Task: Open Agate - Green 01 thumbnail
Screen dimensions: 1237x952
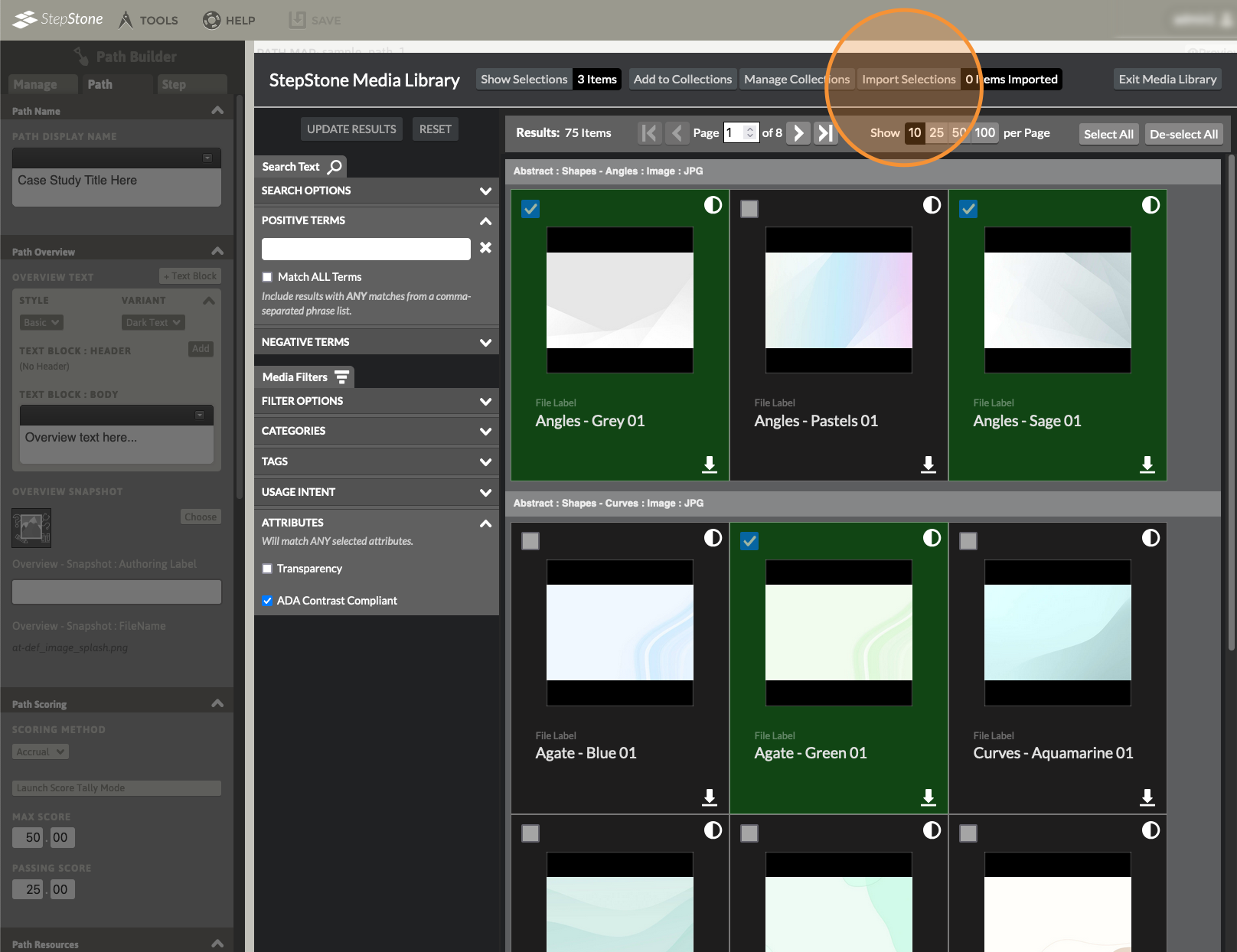Action: pyautogui.click(x=839, y=633)
